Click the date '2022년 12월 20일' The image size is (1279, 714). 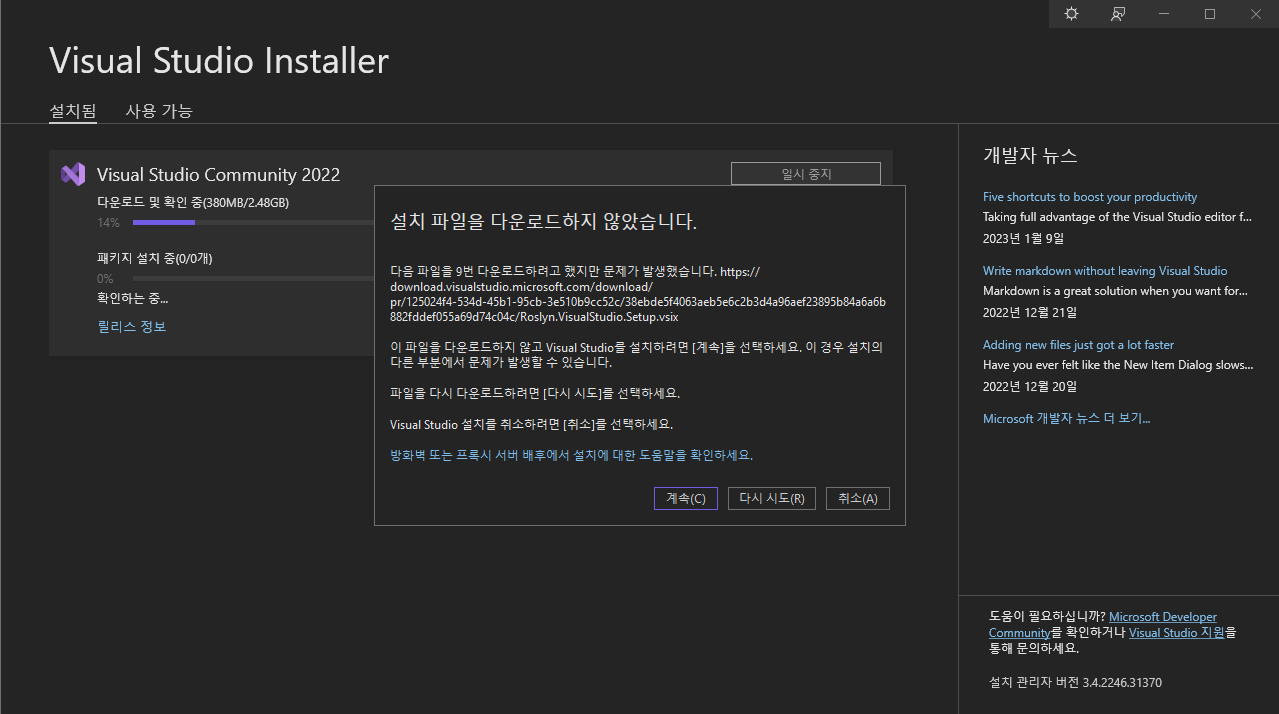click(1030, 386)
